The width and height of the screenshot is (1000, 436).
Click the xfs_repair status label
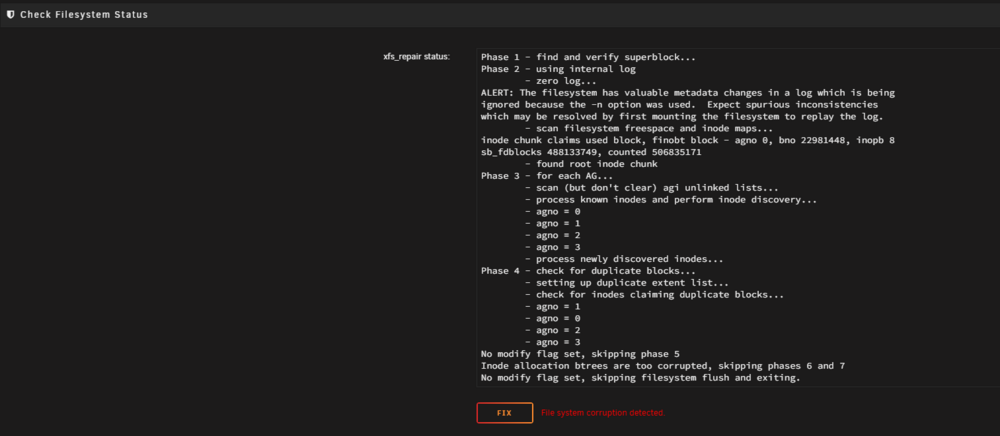pyautogui.click(x=417, y=57)
